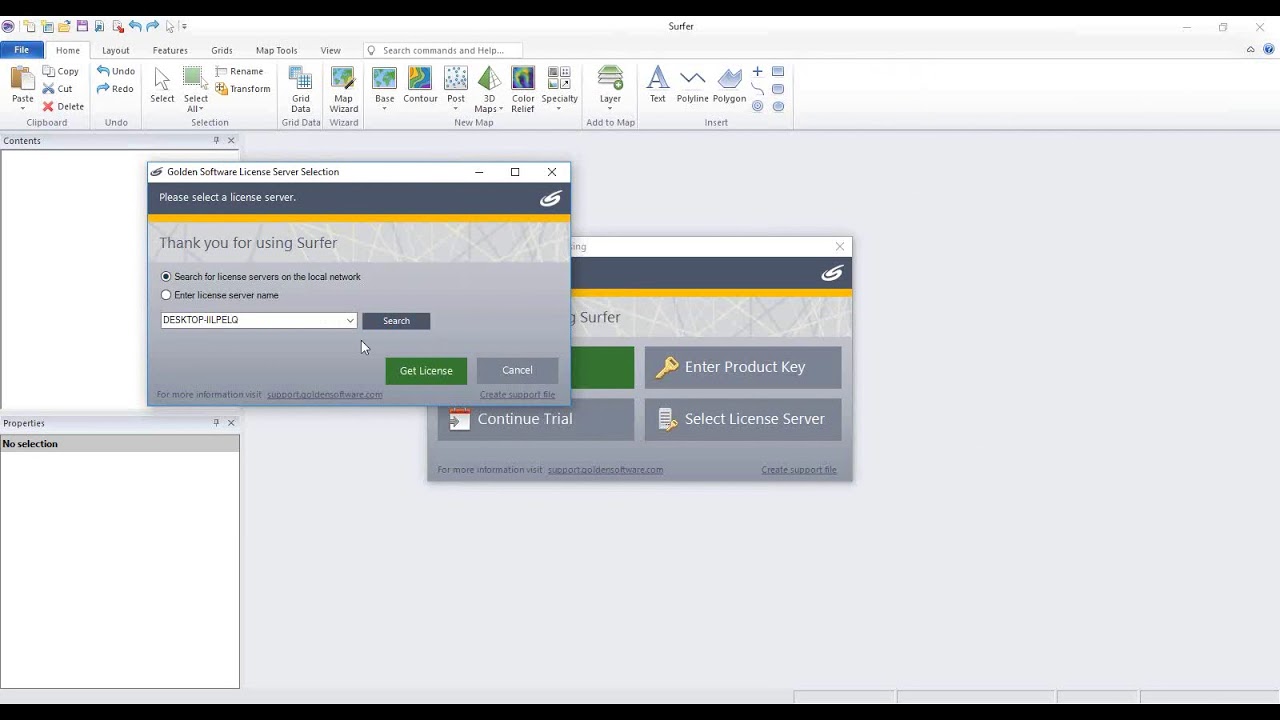Collapse the ribbon with the caret icon

pyautogui.click(x=1250, y=49)
